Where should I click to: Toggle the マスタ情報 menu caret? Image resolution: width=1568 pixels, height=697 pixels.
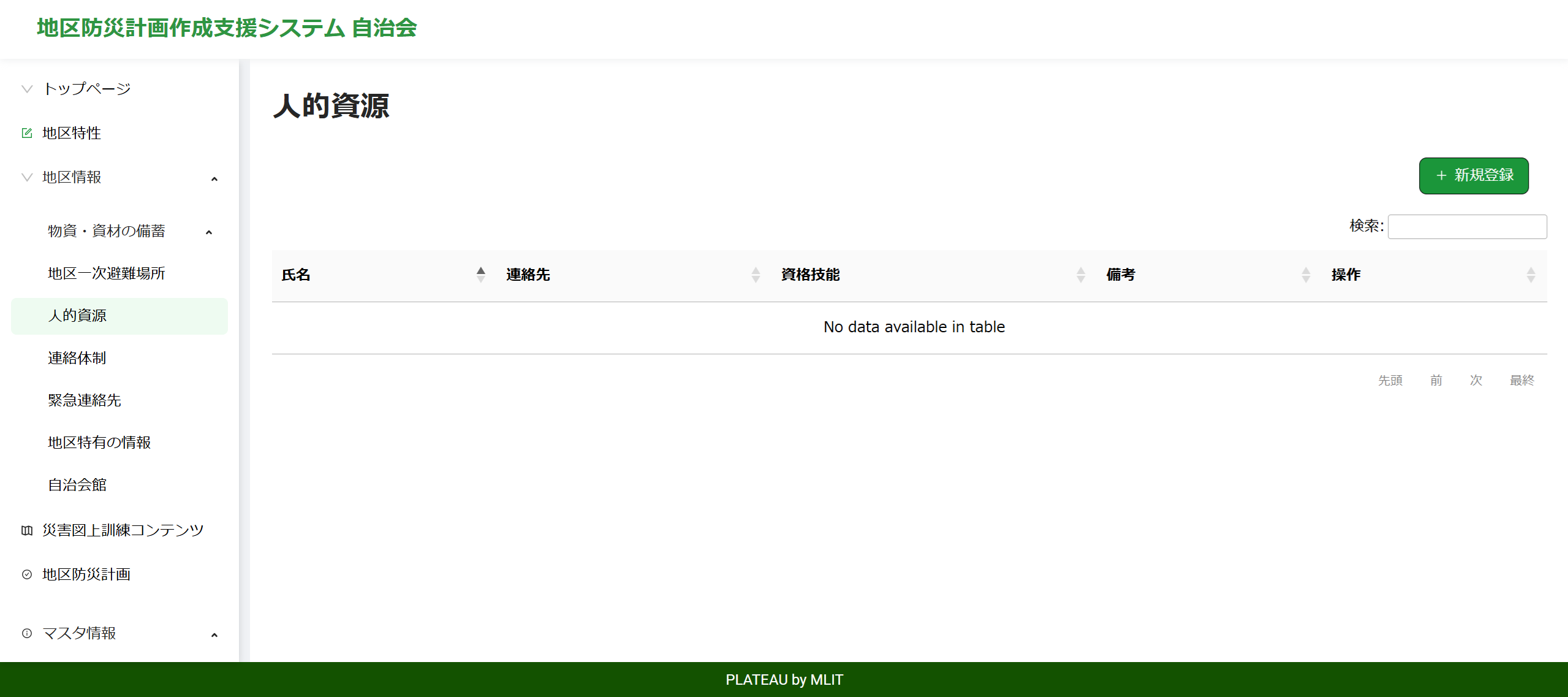tap(214, 635)
